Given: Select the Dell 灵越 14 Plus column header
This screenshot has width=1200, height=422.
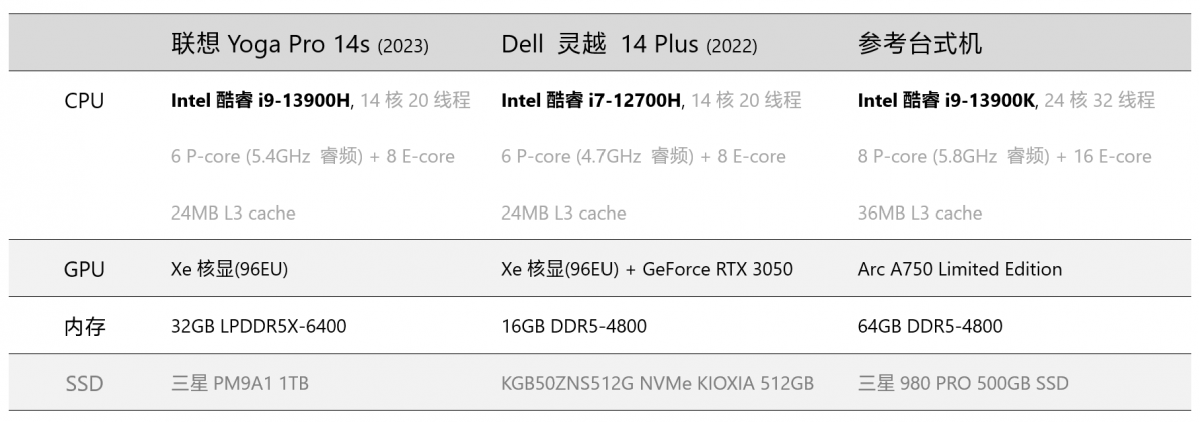Looking at the screenshot, I should pyautogui.click(x=629, y=44).
